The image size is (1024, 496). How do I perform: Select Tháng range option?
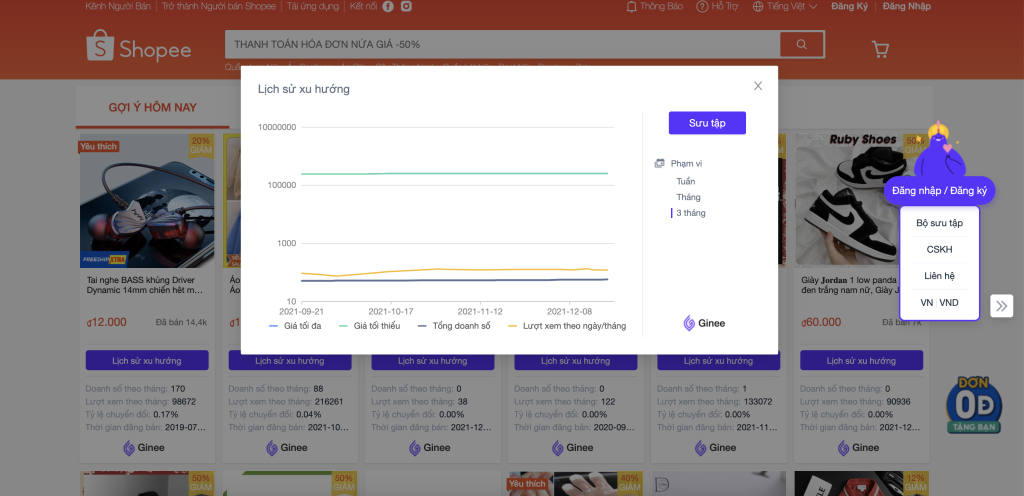tap(688, 197)
